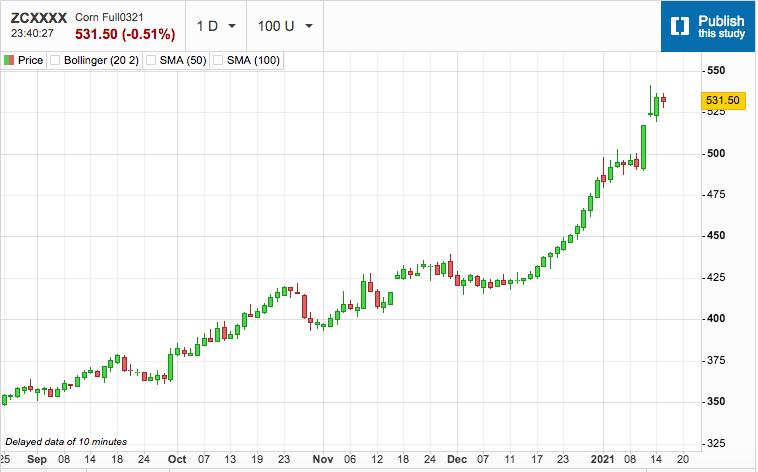Click the 325 price axis label
This screenshot has width=758, height=472.
tap(716, 443)
